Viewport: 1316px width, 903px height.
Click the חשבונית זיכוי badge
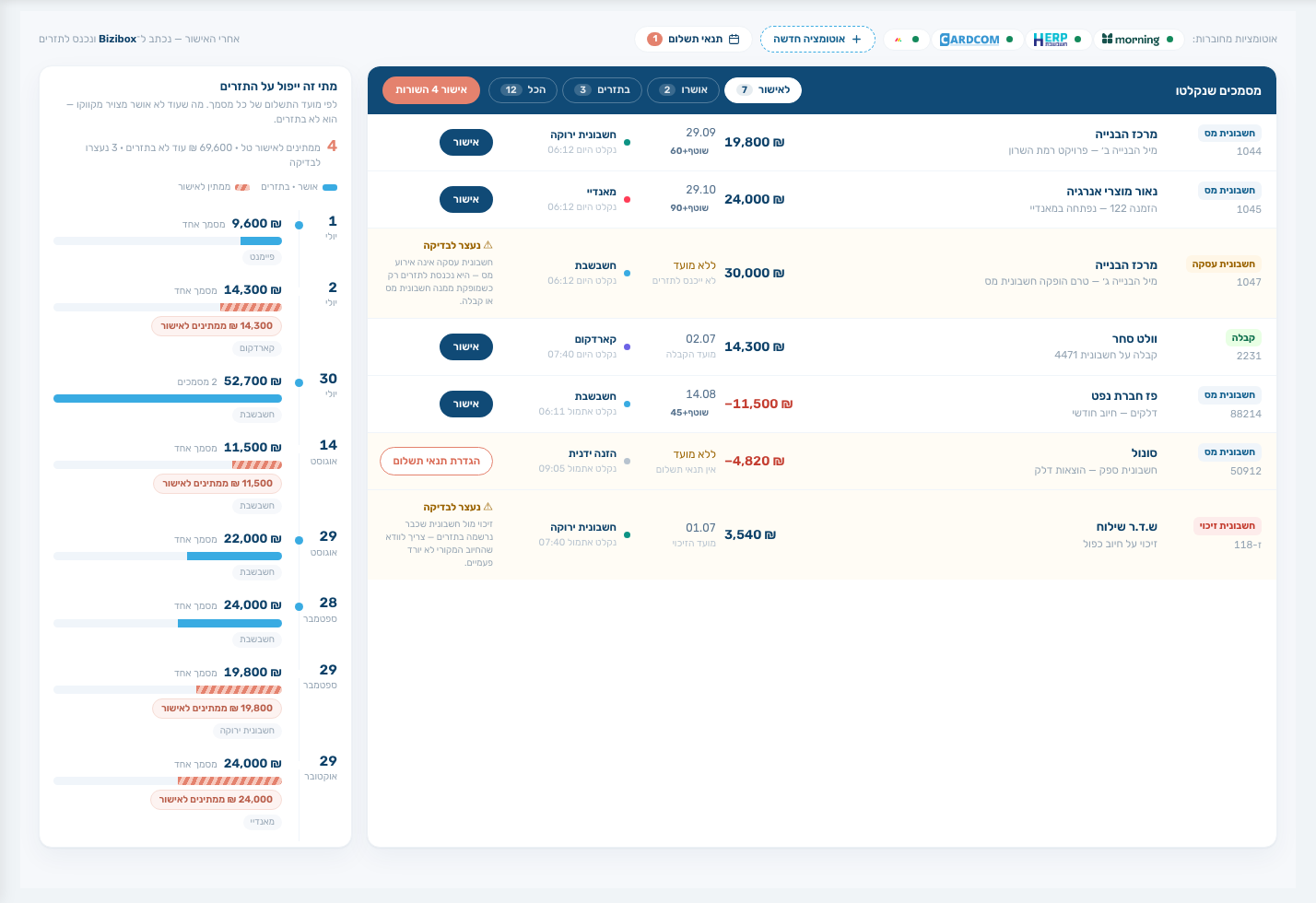(x=1228, y=526)
